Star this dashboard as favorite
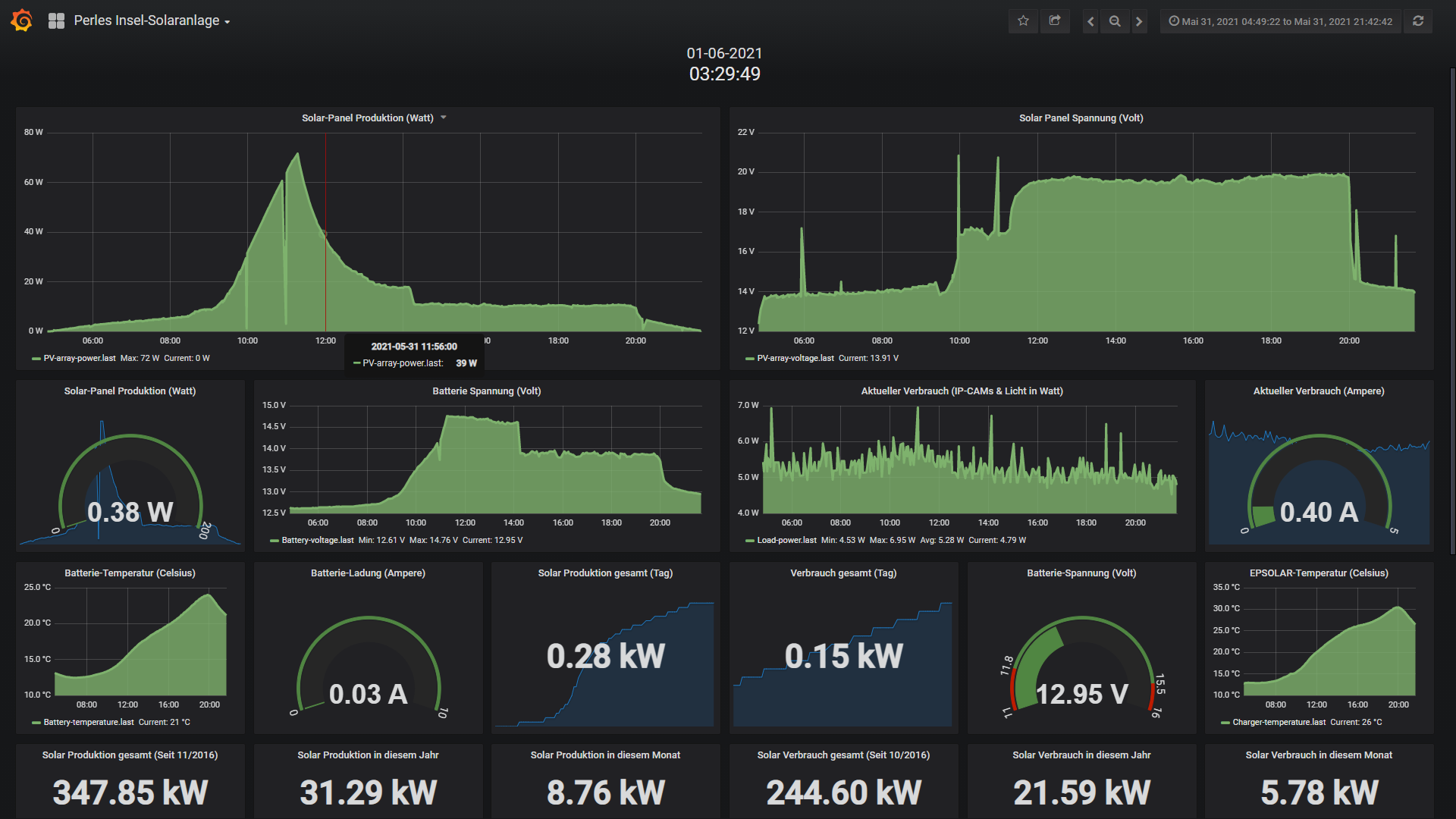The height and width of the screenshot is (819, 1456). click(x=1023, y=21)
